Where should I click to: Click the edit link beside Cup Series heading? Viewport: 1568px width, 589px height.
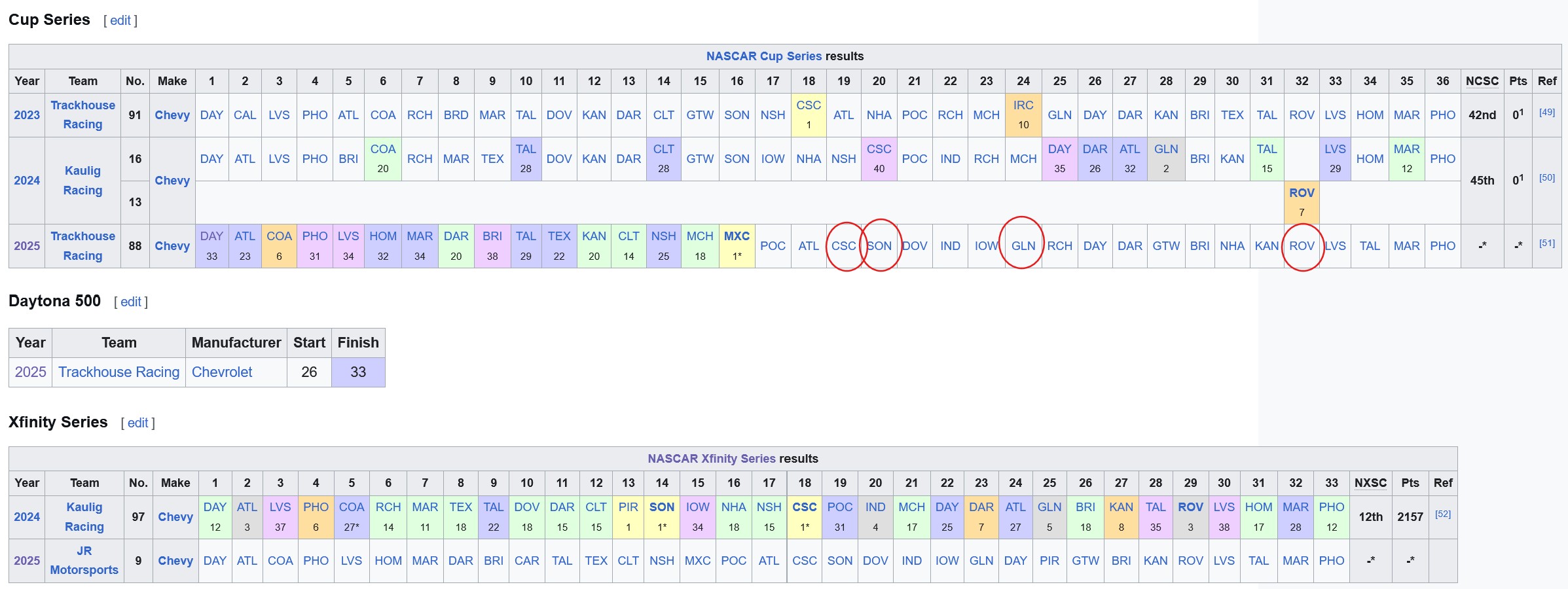coord(120,20)
